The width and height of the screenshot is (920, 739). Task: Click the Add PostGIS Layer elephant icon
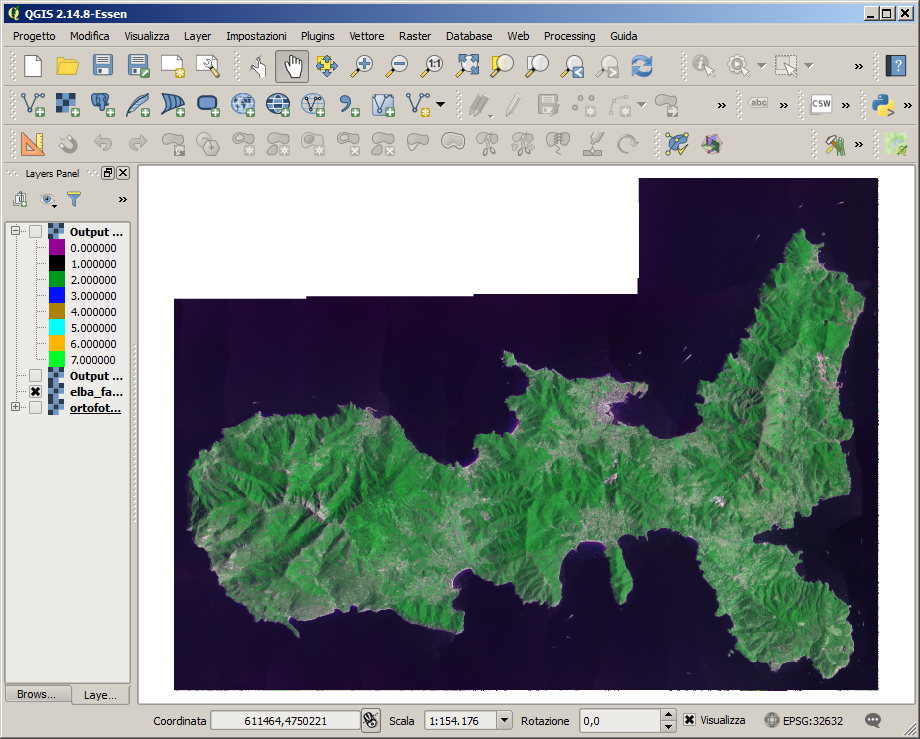point(102,104)
